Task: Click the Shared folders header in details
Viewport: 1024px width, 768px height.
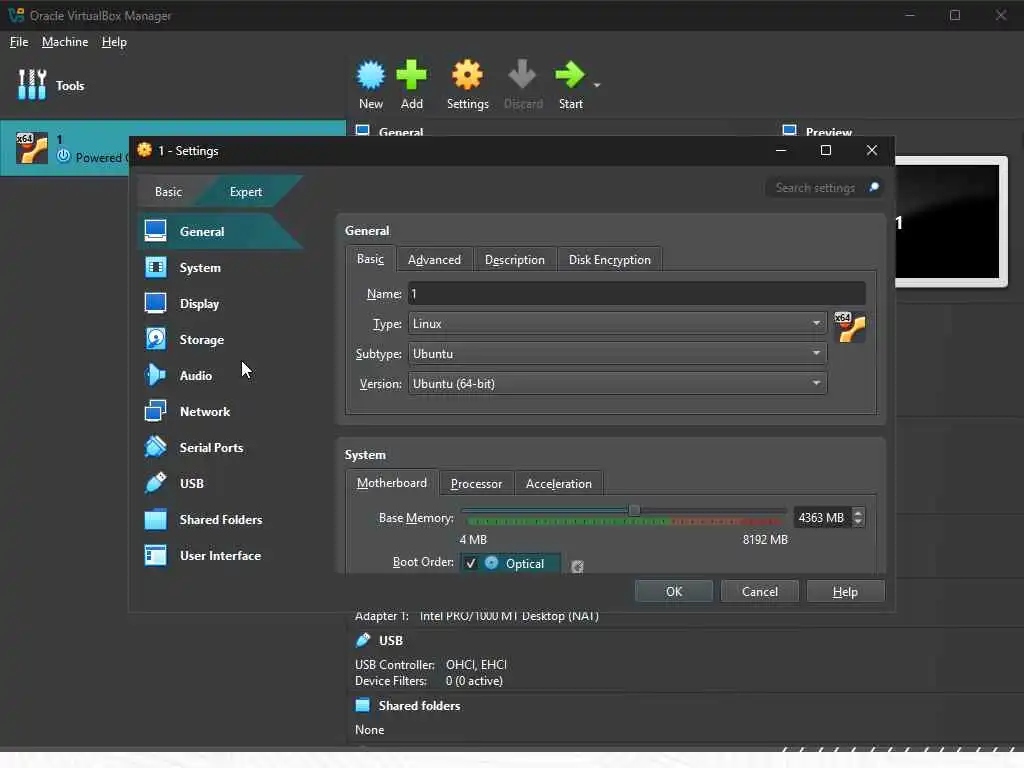Action: (x=419, y=706)
